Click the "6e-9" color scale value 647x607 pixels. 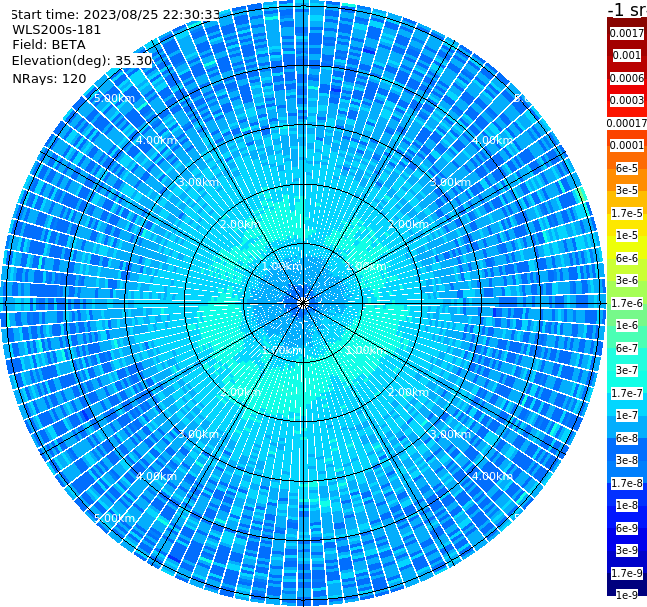tap(627, 528)
